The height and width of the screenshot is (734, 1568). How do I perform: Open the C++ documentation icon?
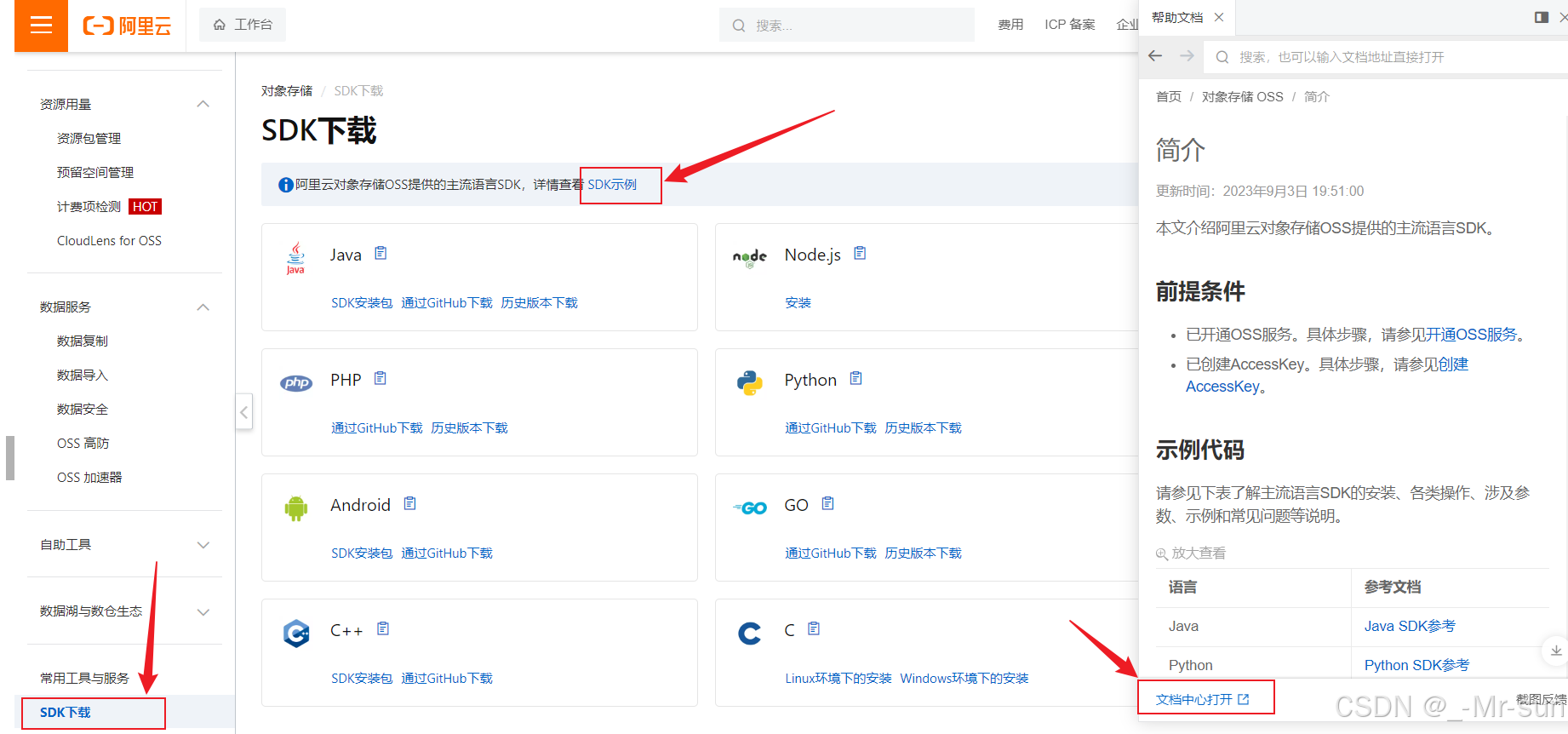[x=383, y=628]
